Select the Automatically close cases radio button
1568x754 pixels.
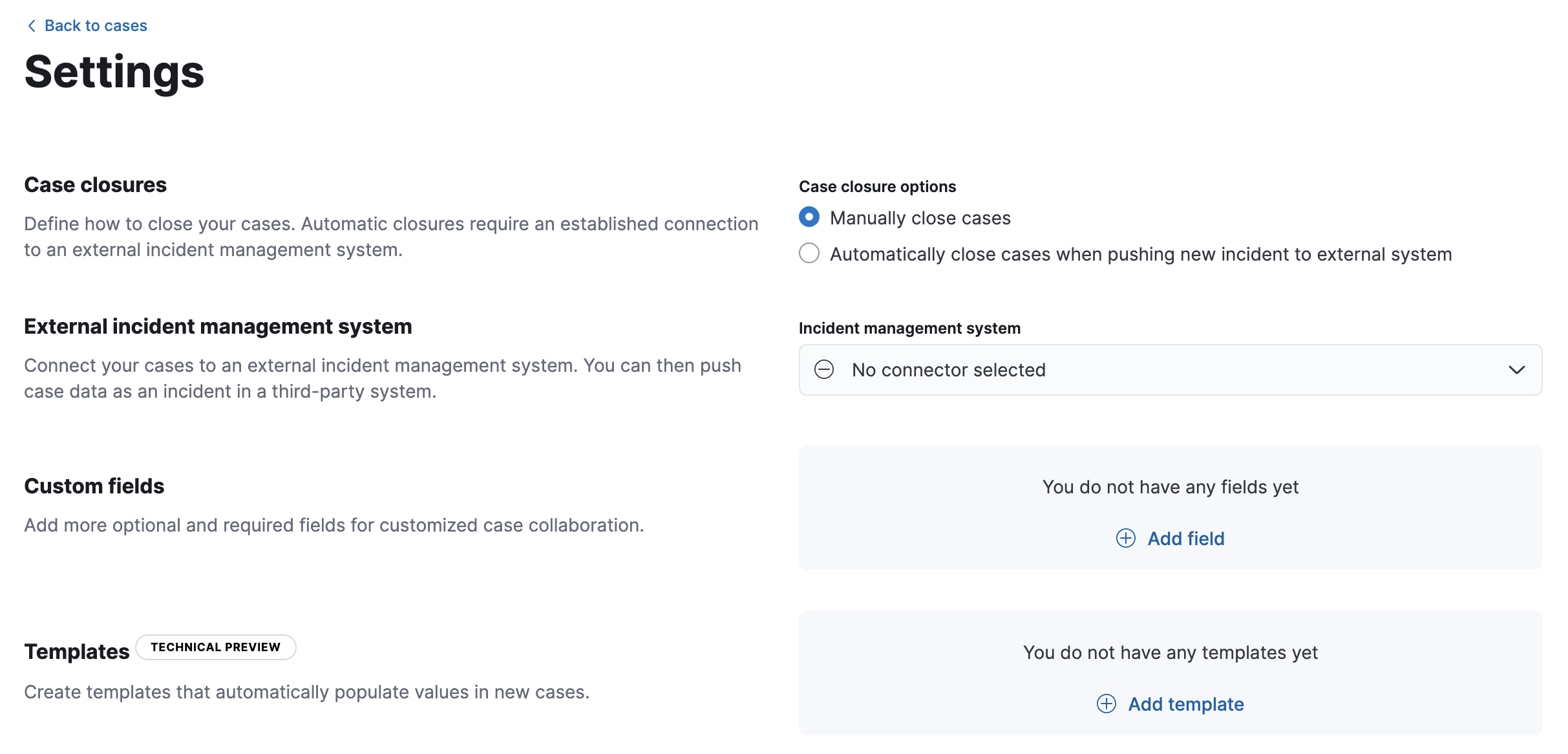(809, 253)
